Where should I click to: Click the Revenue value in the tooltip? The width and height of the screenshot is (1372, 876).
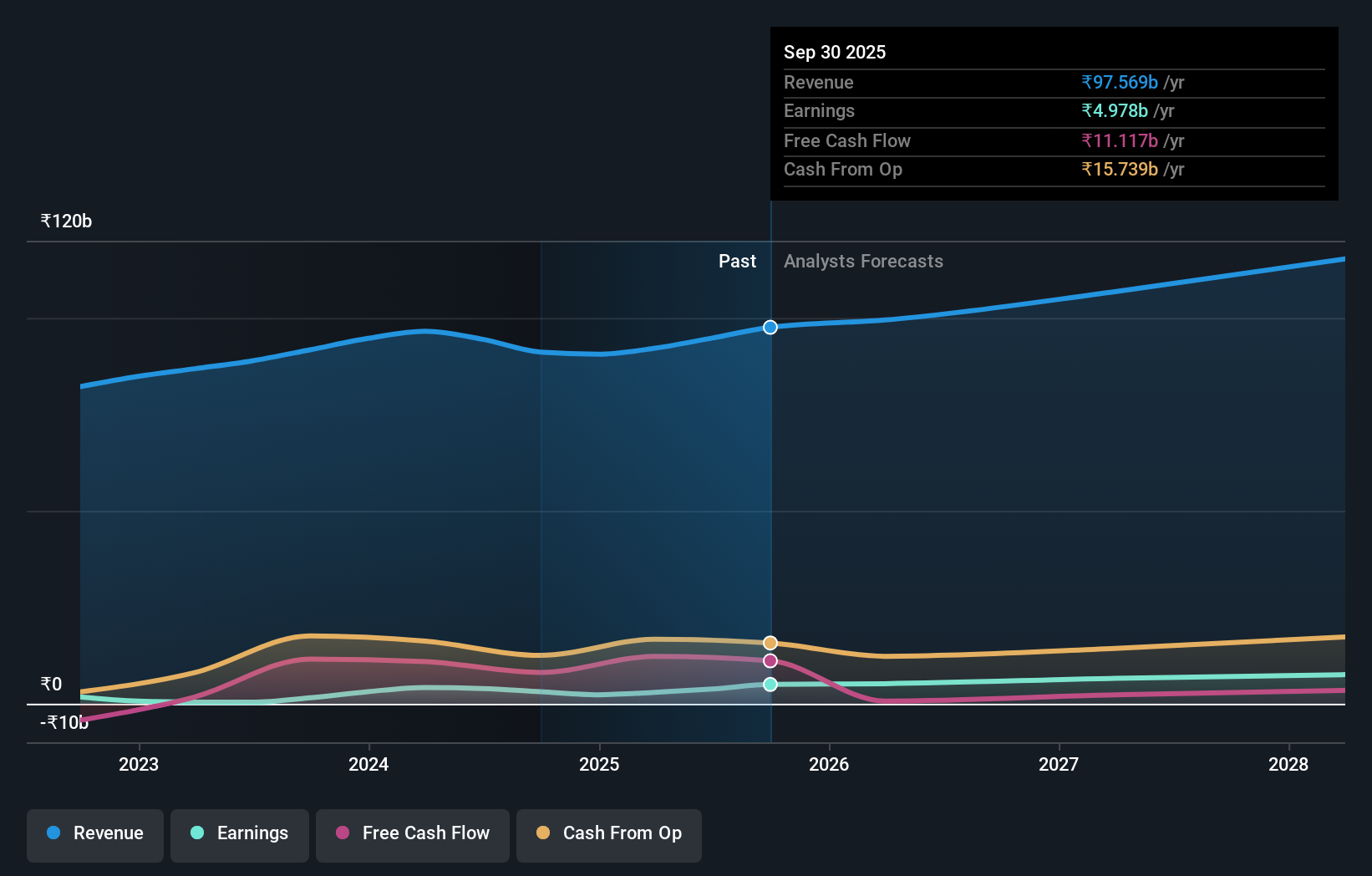pyautogui.click(x=1120, y=82)
